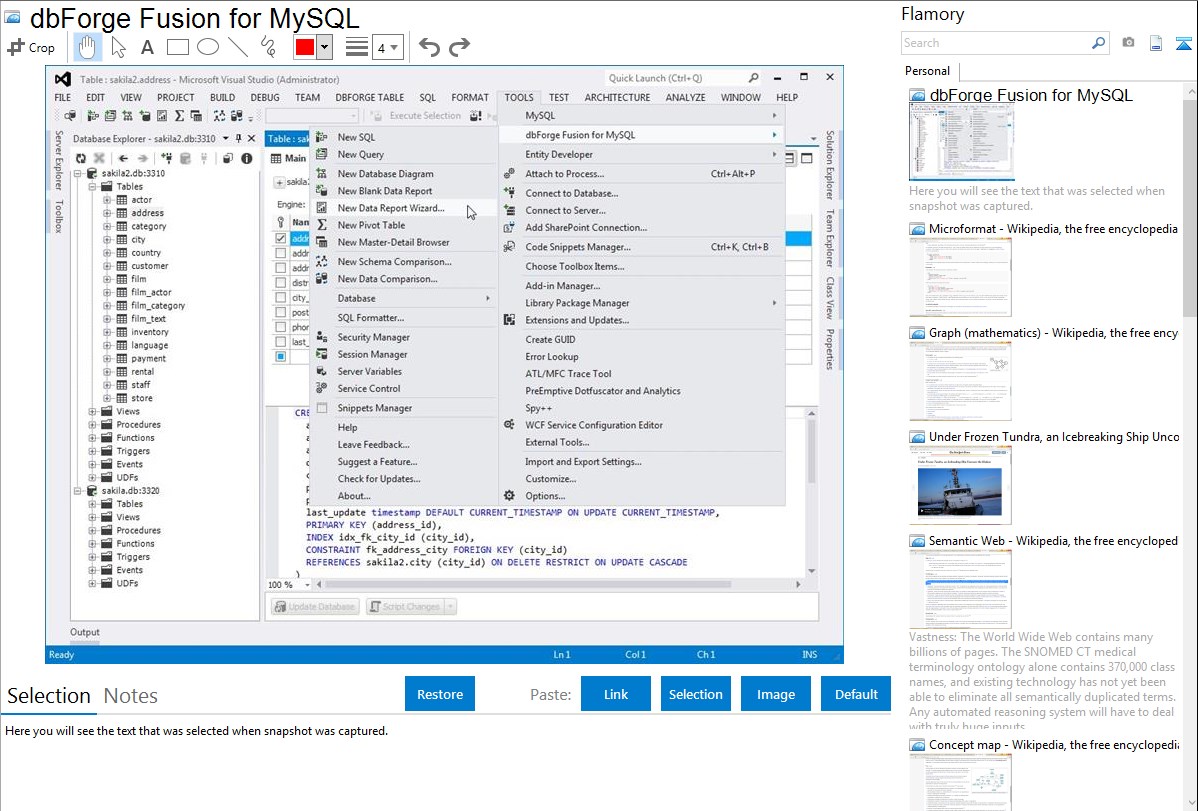The height and width of the screenshot is (811, 1198).
Task: Collapse the sakila2.db:3310 tree node
Action: click(78, 174)
